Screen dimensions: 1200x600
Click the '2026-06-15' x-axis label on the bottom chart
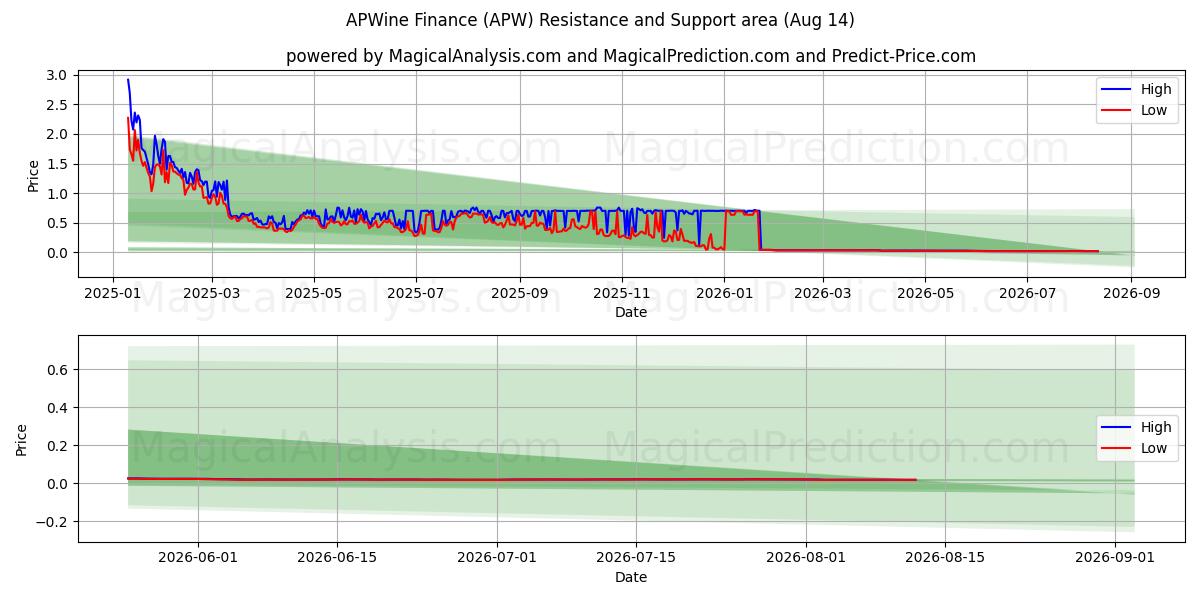click(x=337, y=558)
